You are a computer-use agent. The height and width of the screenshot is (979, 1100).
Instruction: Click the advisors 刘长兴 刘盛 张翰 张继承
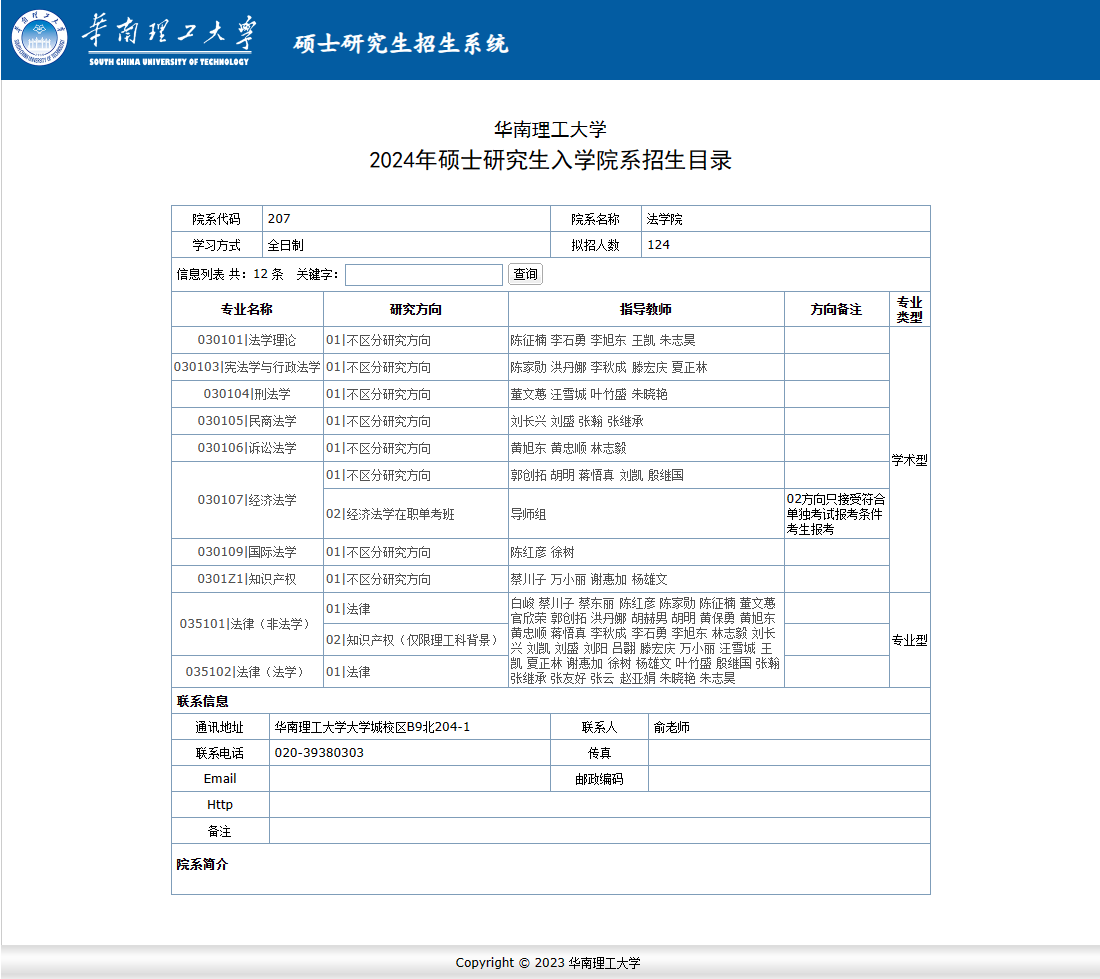(577, 421)
